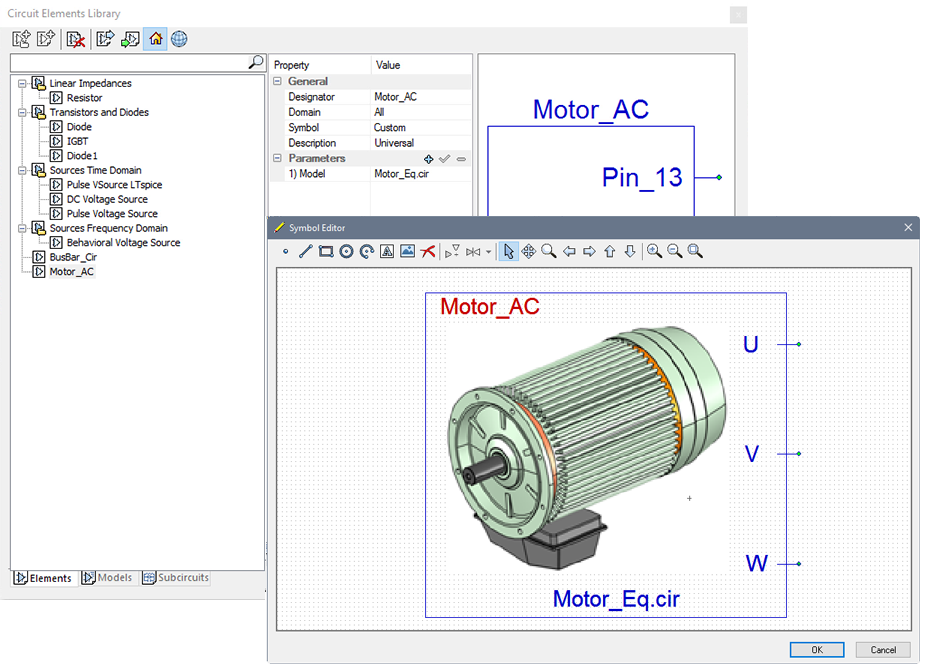Screen dimensions: 936x664
Task: Click the move left arrow icon
Action: [569, 252]
